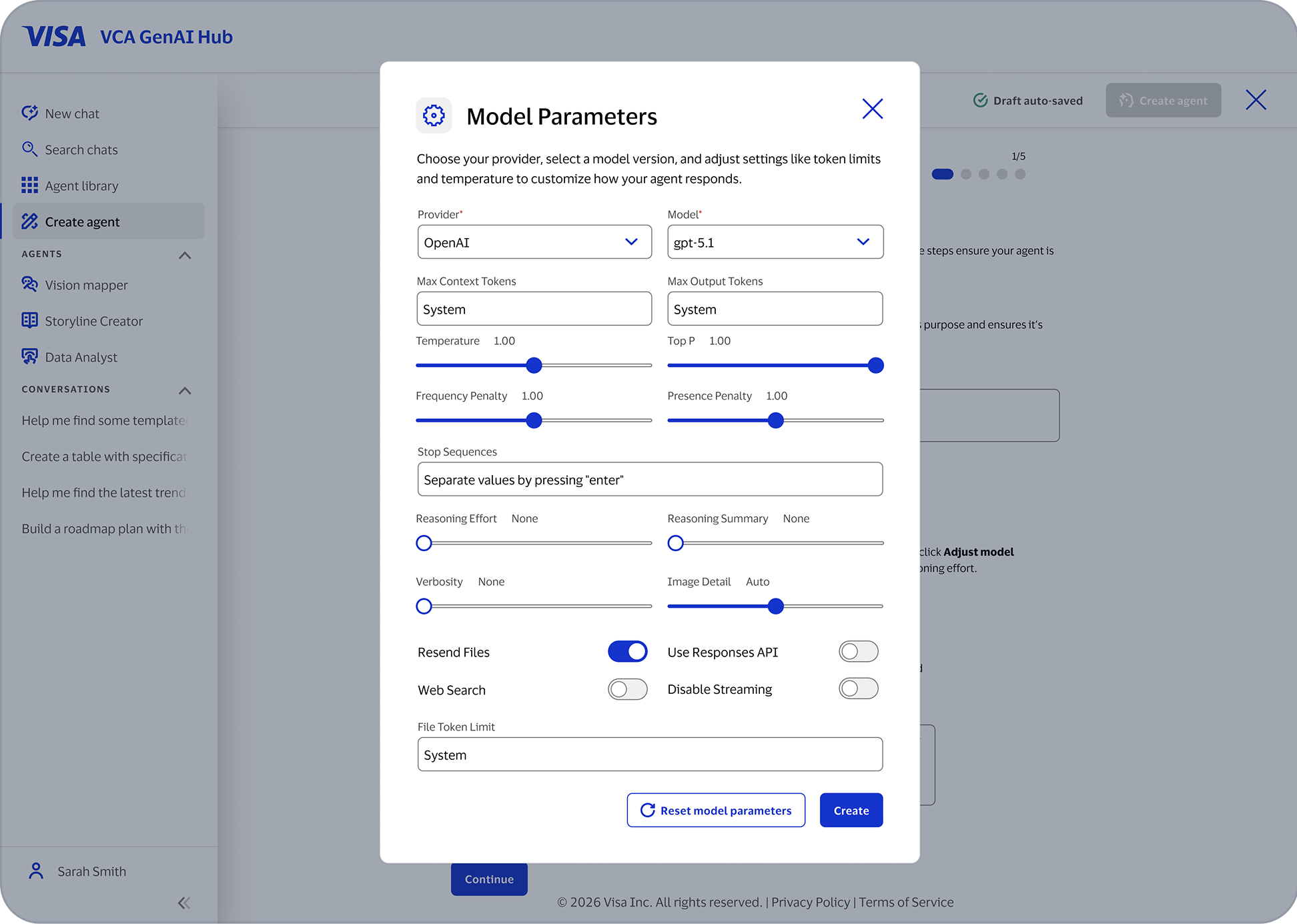Open the Model dropdown showing gpt-5.1
The image size is (1297, 924).
click(775, 242)
